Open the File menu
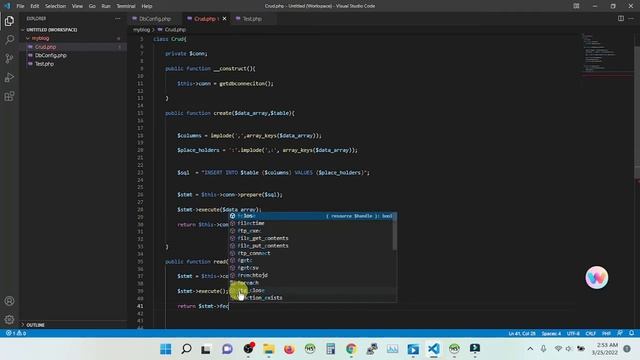The height and width of the screenshot is (360, 640). tap(20, 6)
